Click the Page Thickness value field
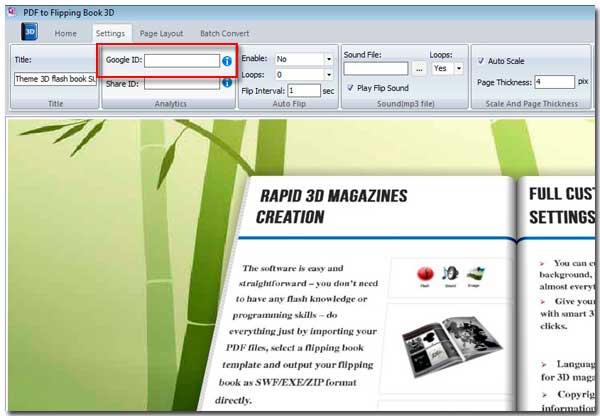Screen dimensions: 600x416 [554, 82]
